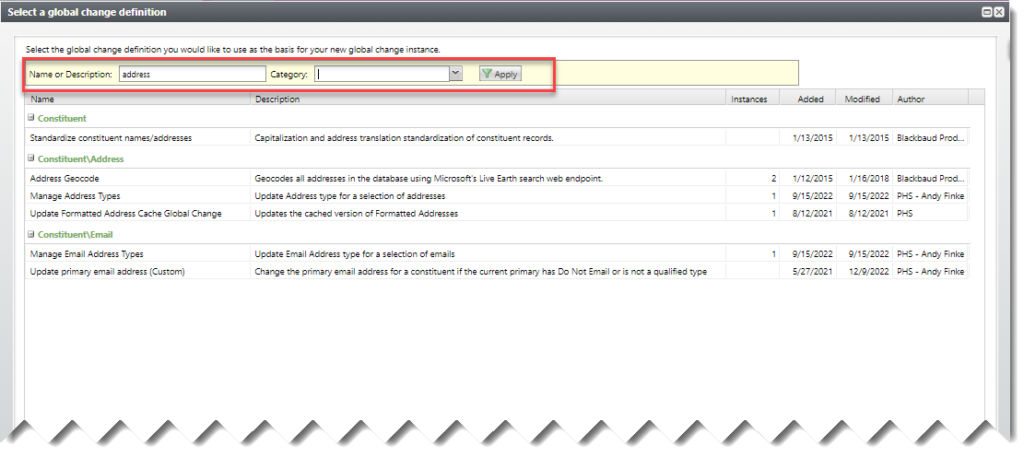The height and width of the screenshot is (457, 1024).
Task: Maximize the dialog window
Action: [x=986, y=12]
